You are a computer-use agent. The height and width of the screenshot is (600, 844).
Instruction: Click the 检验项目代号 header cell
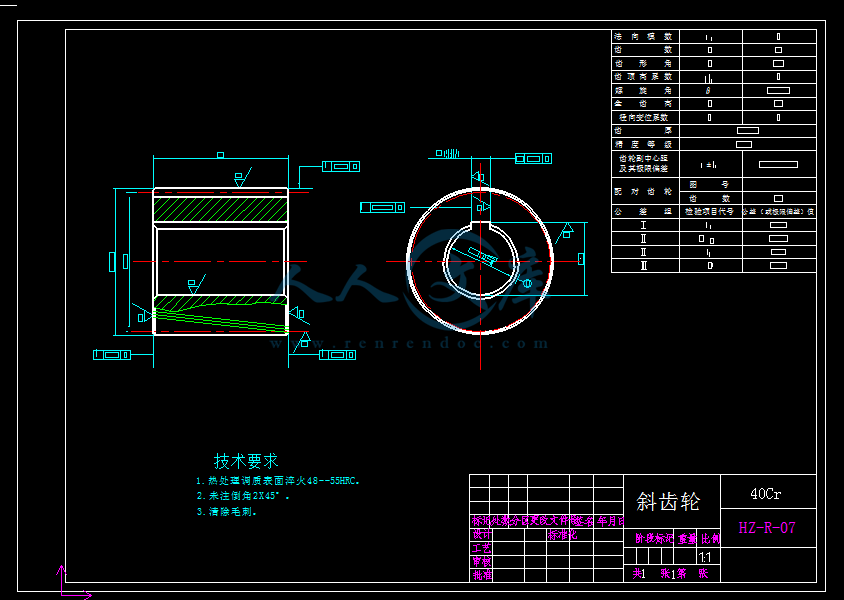coord(709,211)
